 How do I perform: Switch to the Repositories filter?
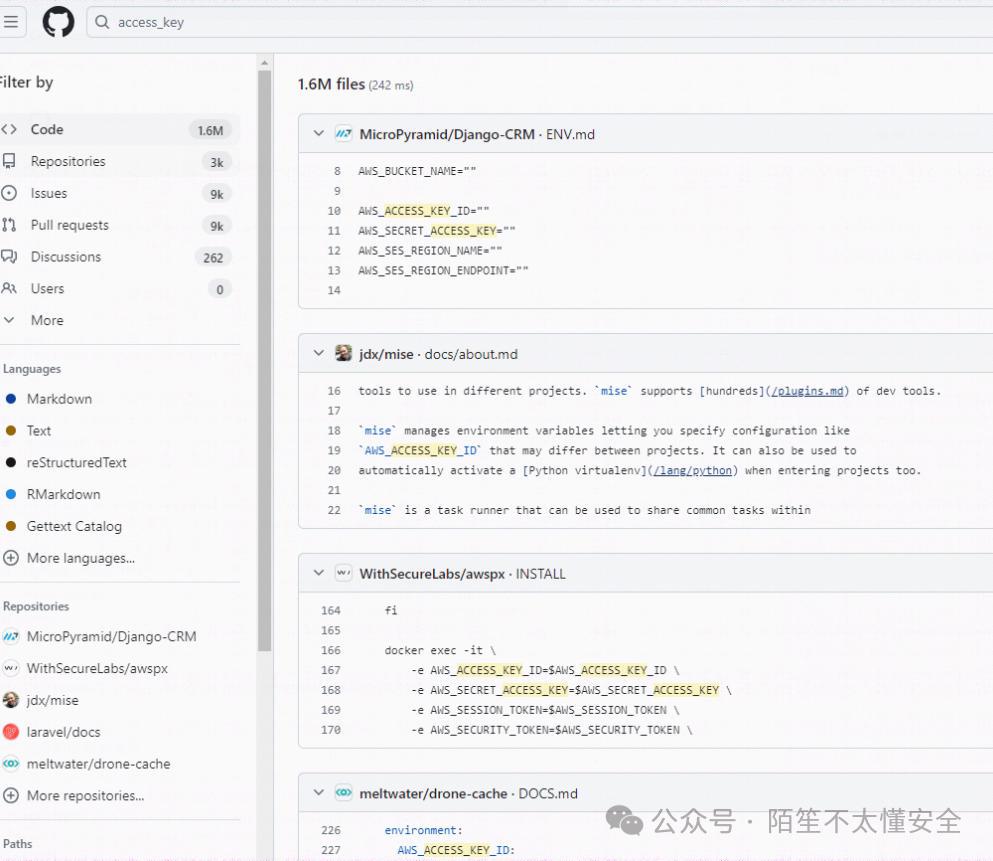70,161
